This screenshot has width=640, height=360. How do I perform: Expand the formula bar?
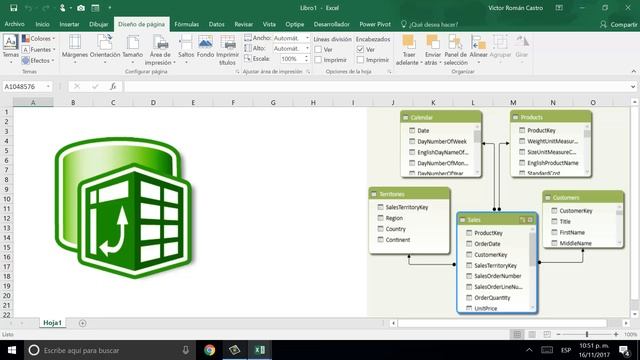pos(633,87)
